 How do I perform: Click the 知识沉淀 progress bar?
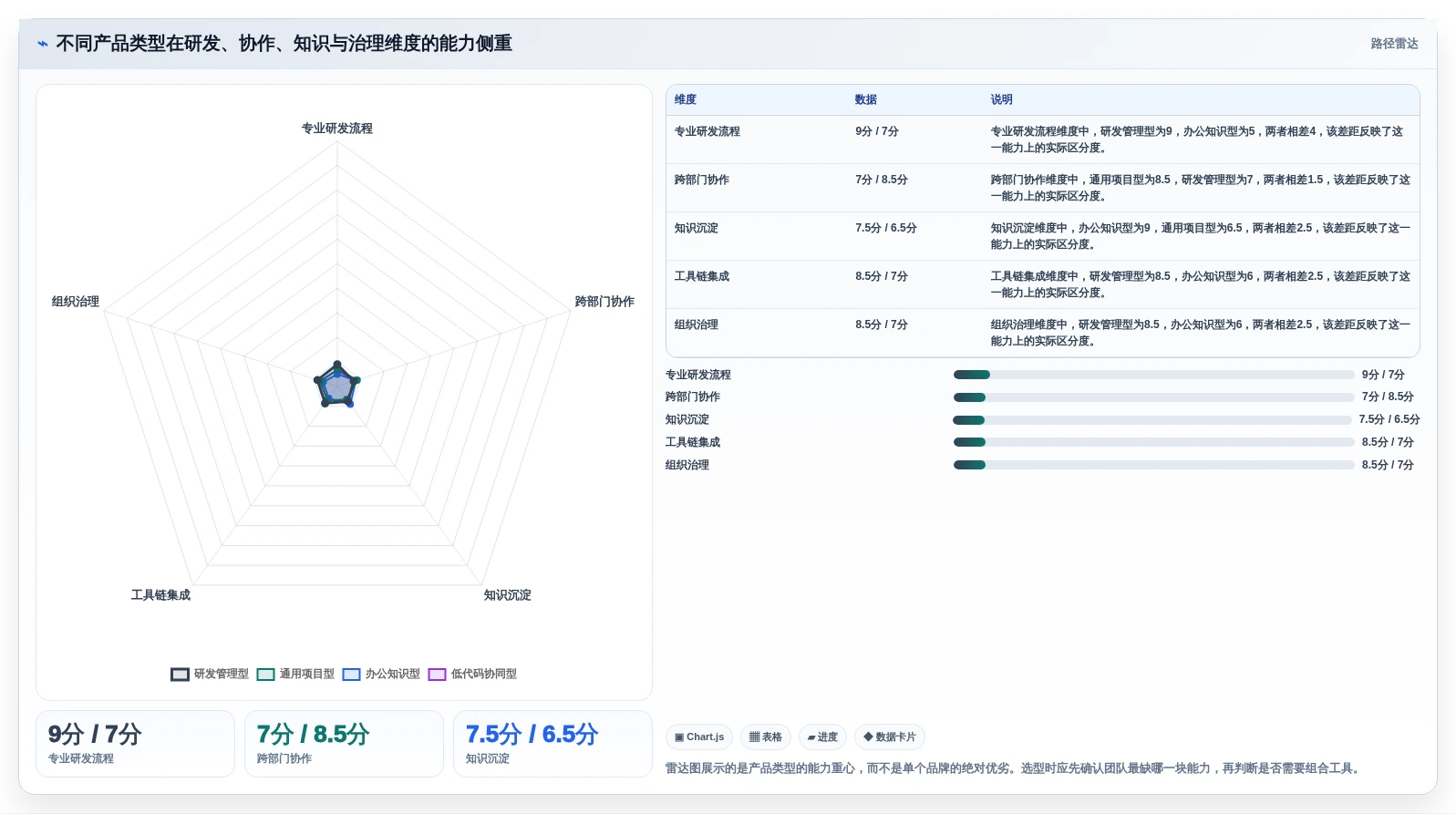1151,420
